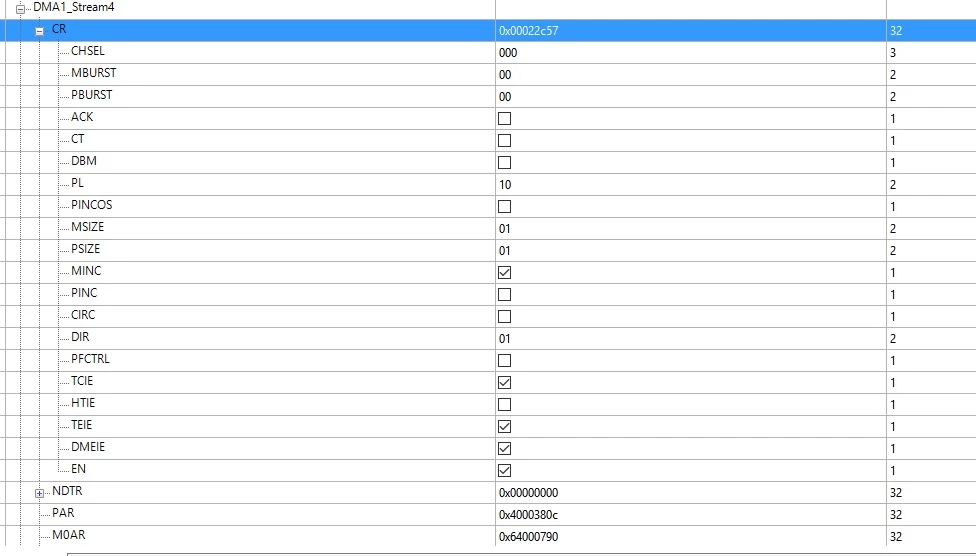Collapse the DMA1_Stream4 tree node

21,9
